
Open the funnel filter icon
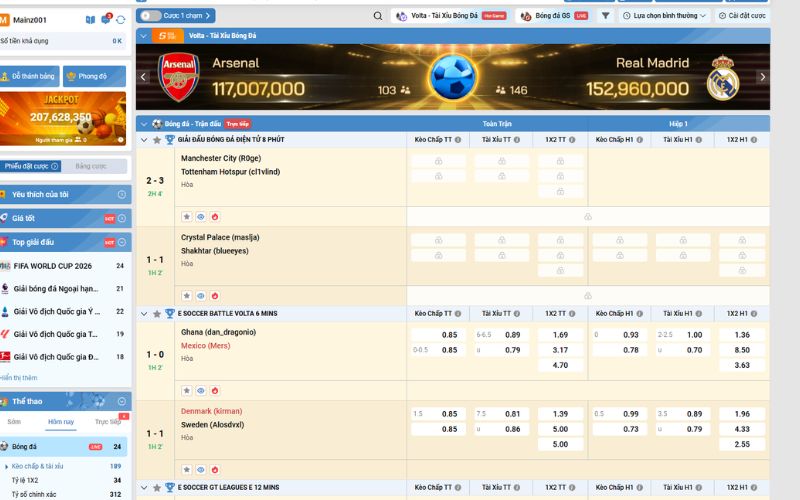pos(605,16)
